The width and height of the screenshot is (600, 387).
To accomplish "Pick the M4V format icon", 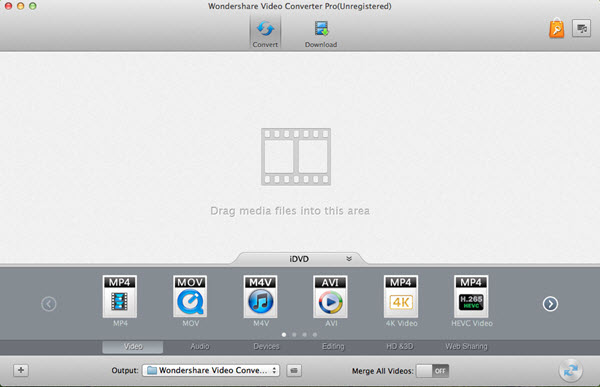I will [x=261, y=297].
